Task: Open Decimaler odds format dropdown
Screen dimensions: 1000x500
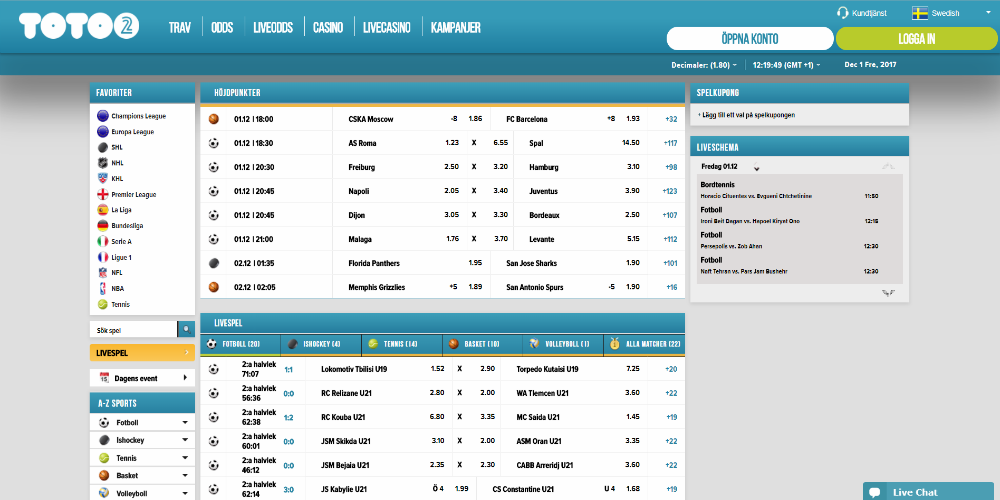Action: (x=704, y=65)
